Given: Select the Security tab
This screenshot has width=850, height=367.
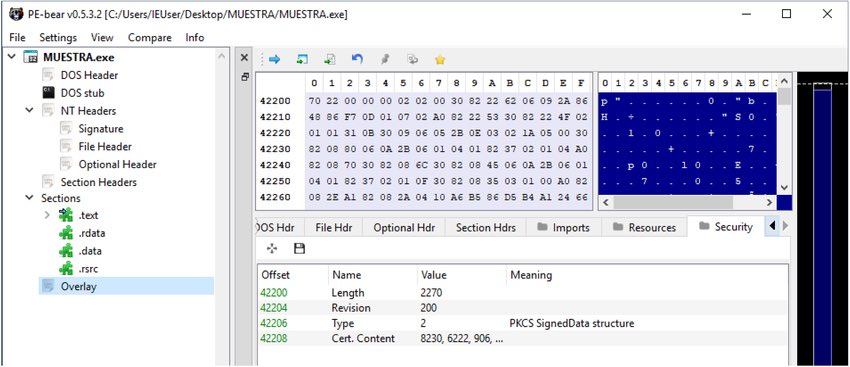Looking at the screenshot, I should click(x=726, y=227).
